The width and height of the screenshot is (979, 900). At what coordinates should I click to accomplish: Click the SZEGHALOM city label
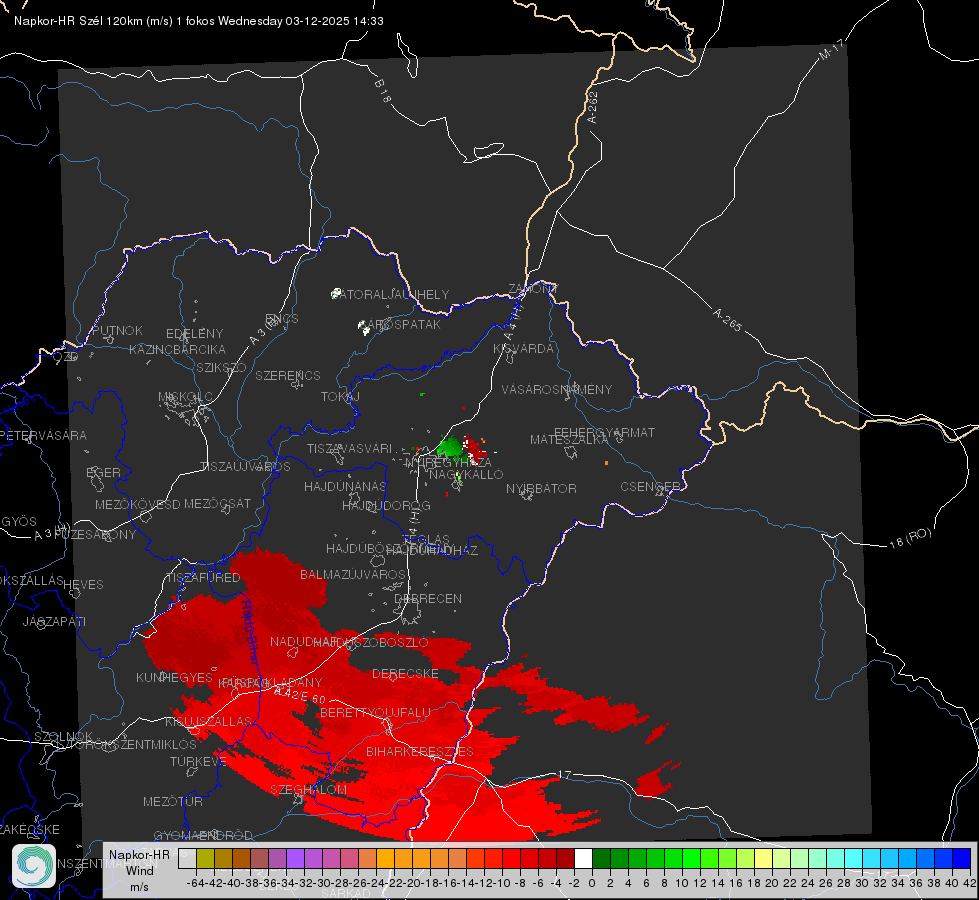[308, 789]
